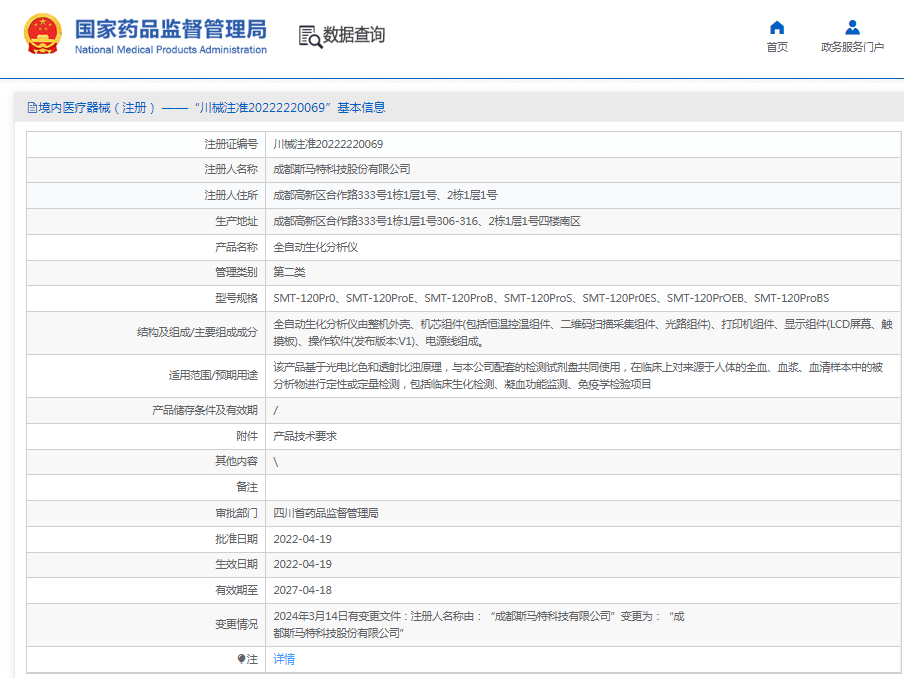Open 政务服务门户 portal text link
The width and height of the screenshot is (904, 678).
[x=852, y=47]
